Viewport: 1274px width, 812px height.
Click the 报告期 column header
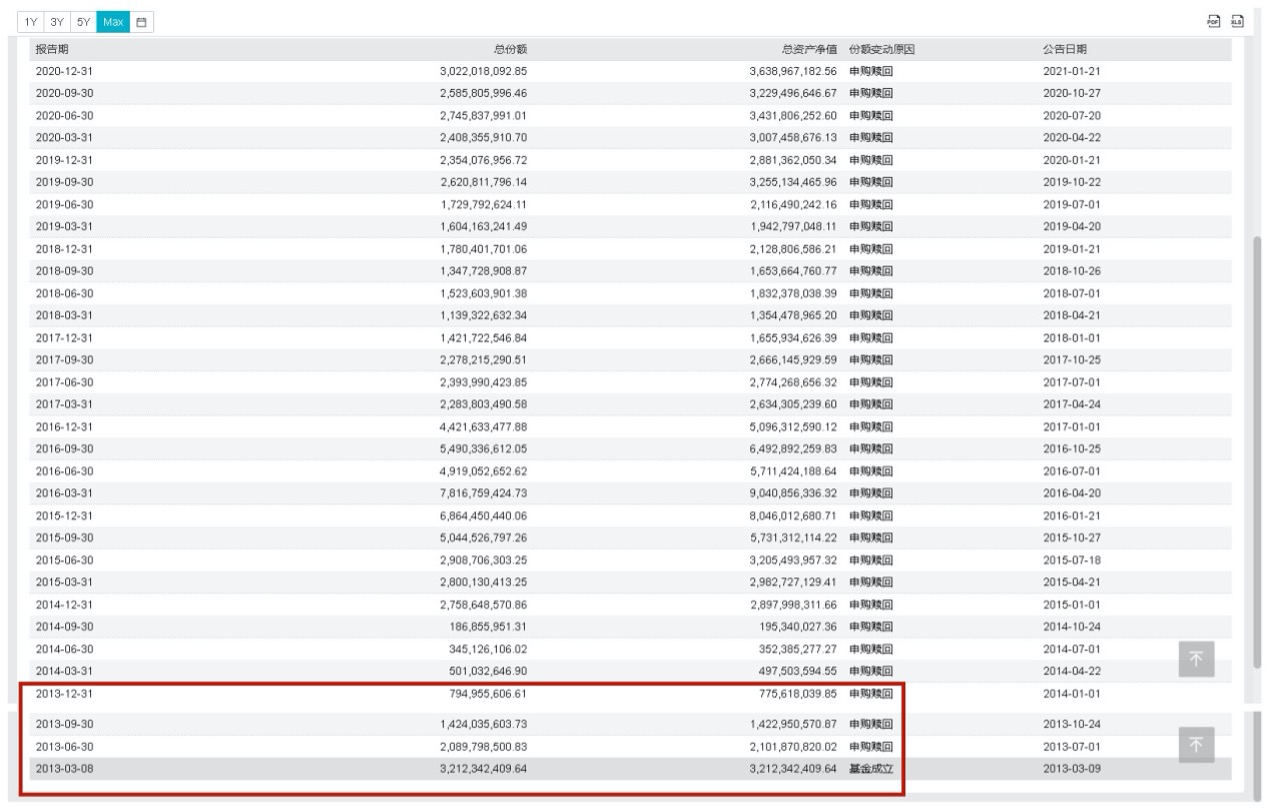click(x=52, y=49)
